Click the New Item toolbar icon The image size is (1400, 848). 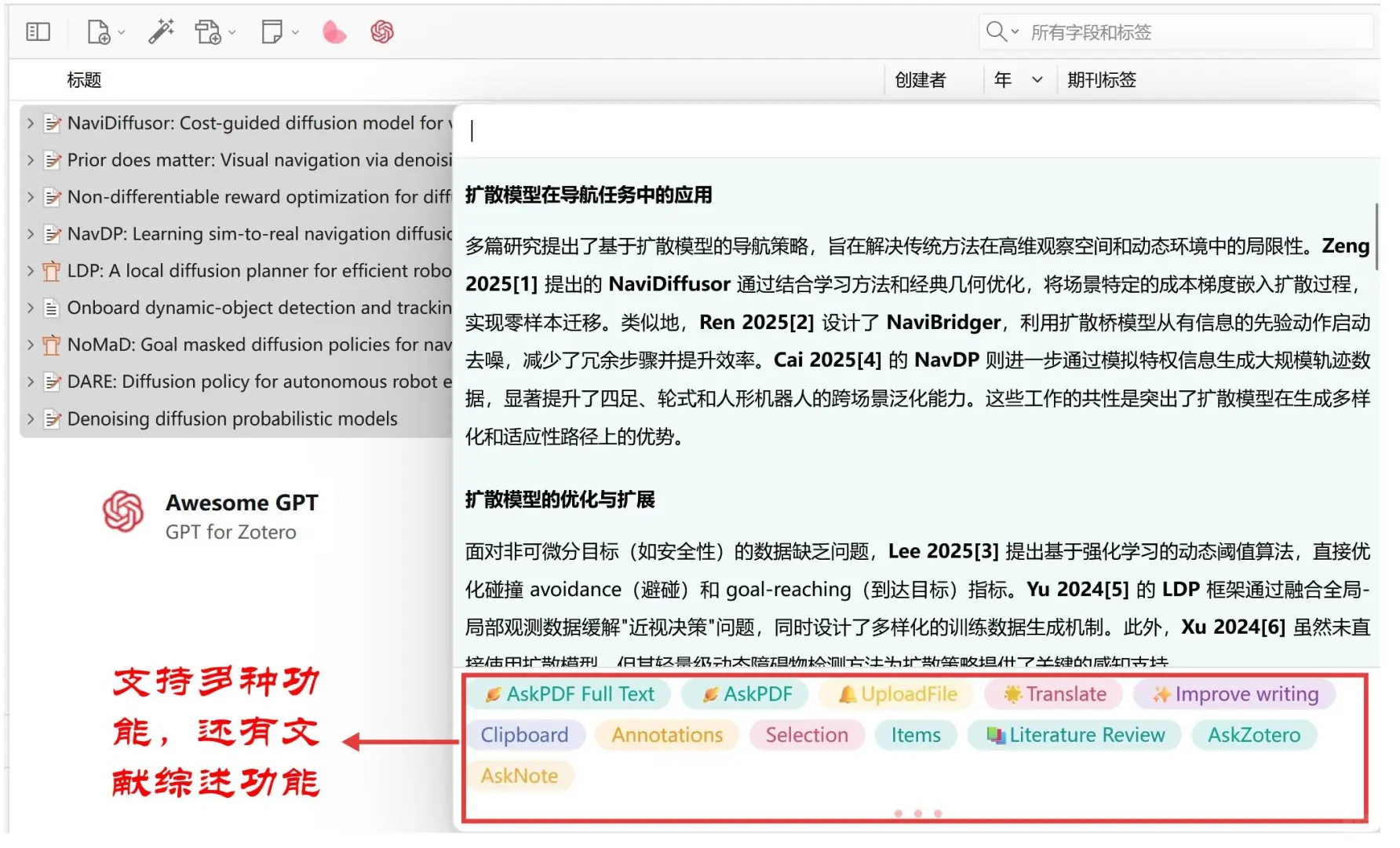(x=99, y=31)
